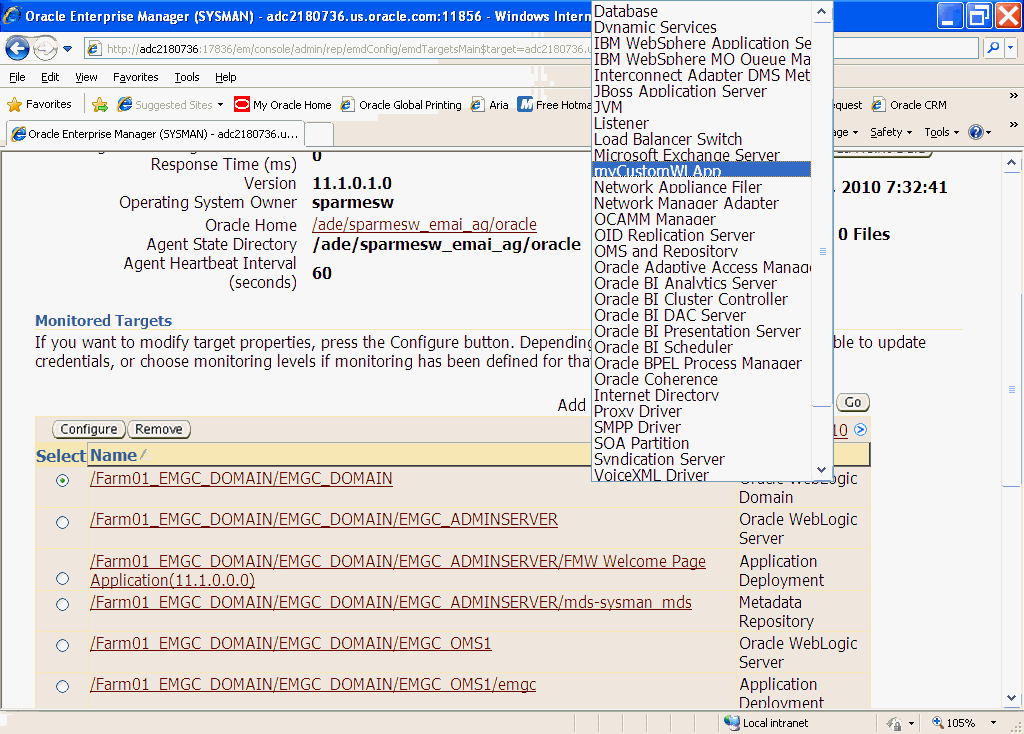Click the next page arrow icon
Image resolution: width=1024 pixels, height=734 pixels.
[x=861, y=430]
